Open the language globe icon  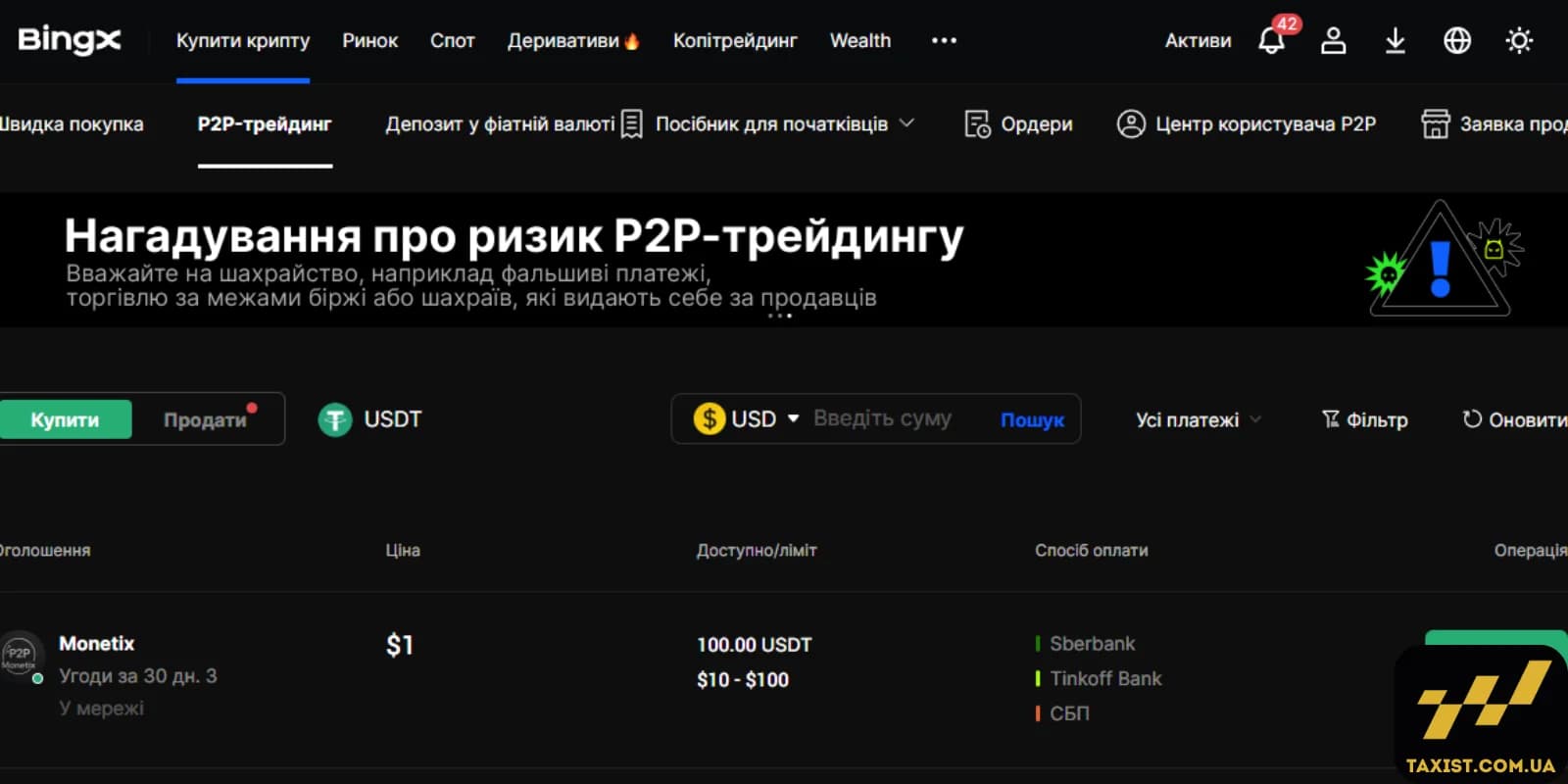click(x=1457, y=40)
